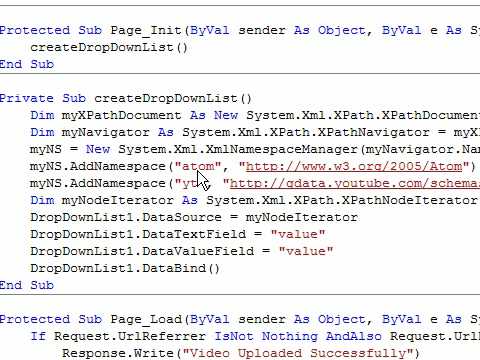Screen dimensions: 480x360
Task: Click "Video Uploaded Successfully" string literal
Action: (x=301, y=353)
